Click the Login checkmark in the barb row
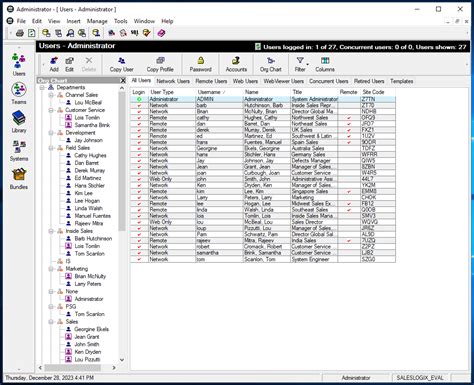The width and height of the screenshot is (474, 385). [x=139, y=105]
